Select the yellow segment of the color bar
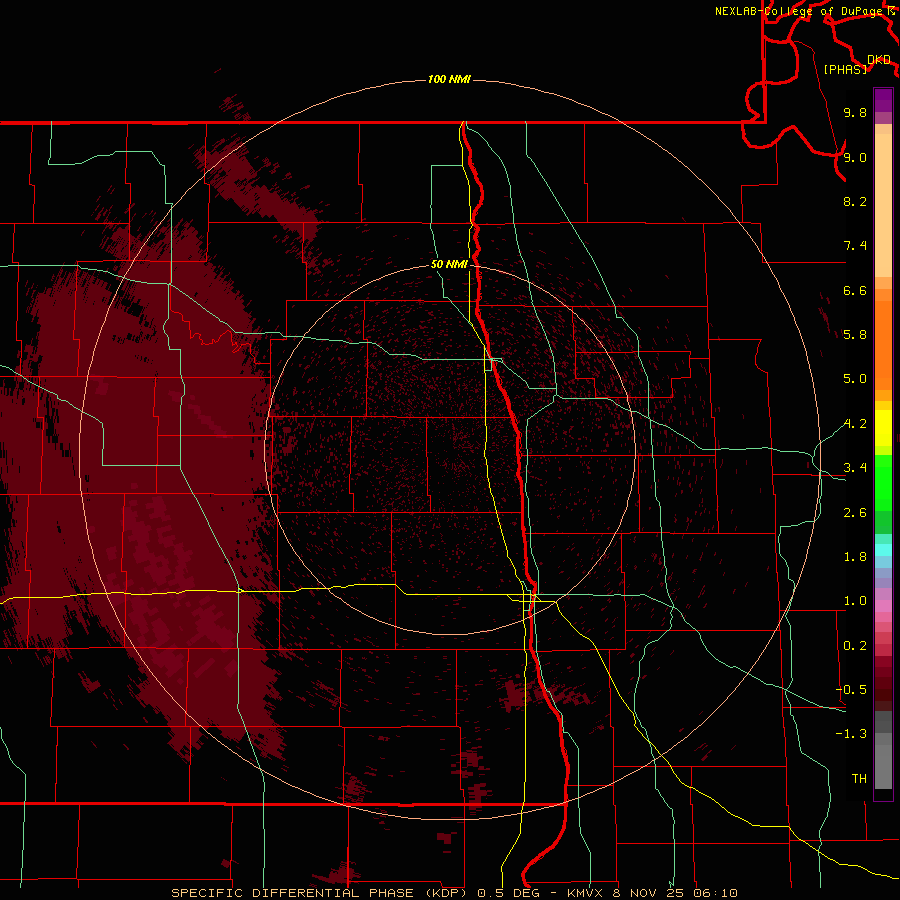 (883, 428)
